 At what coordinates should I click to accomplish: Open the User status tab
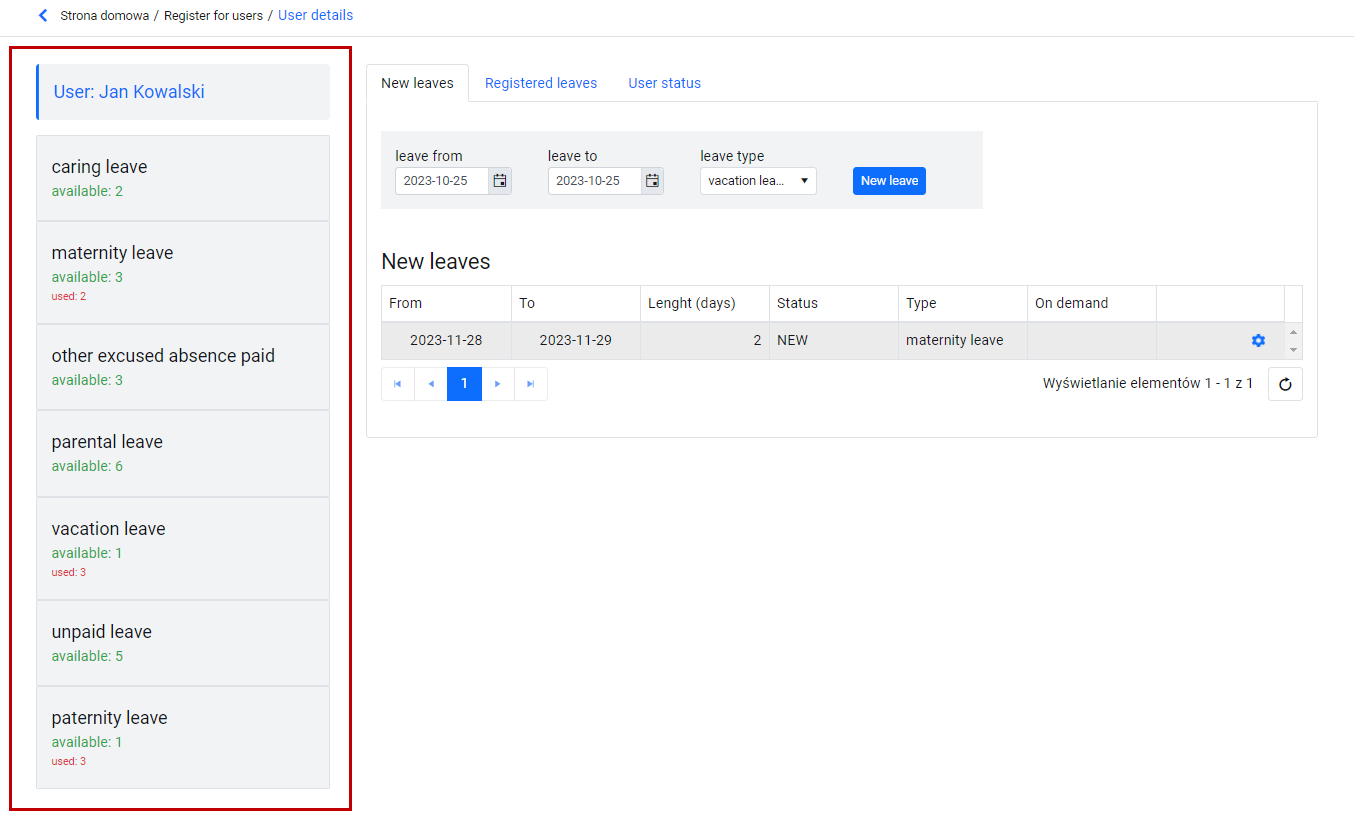click(x=665, y=83)
